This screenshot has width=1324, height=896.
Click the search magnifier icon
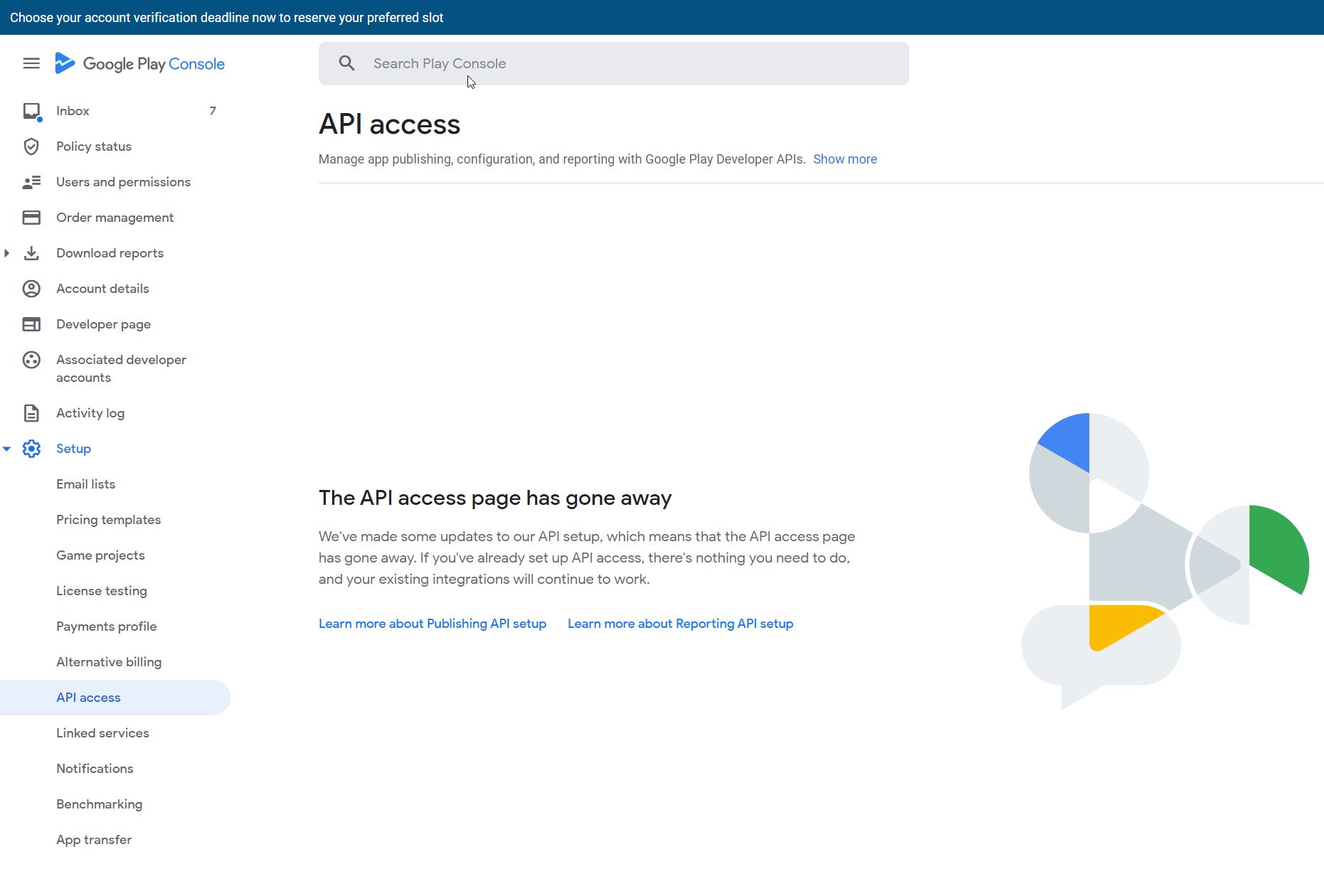pos(346,63)
